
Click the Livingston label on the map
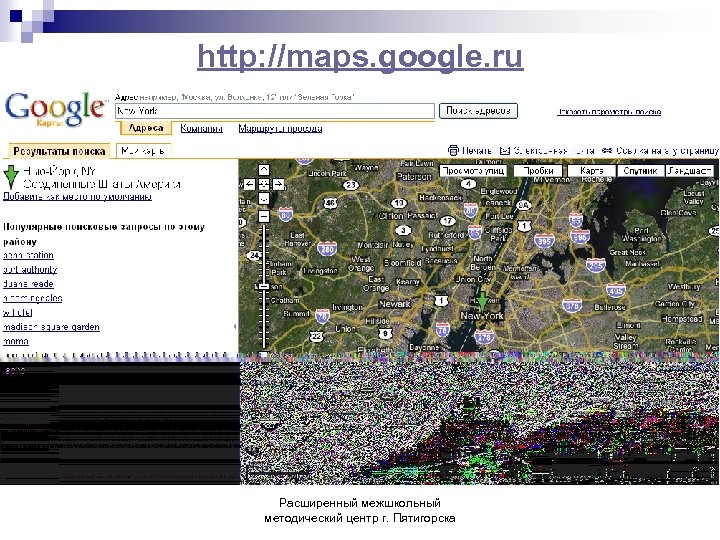pyautogui.click(x=321, y=271)
